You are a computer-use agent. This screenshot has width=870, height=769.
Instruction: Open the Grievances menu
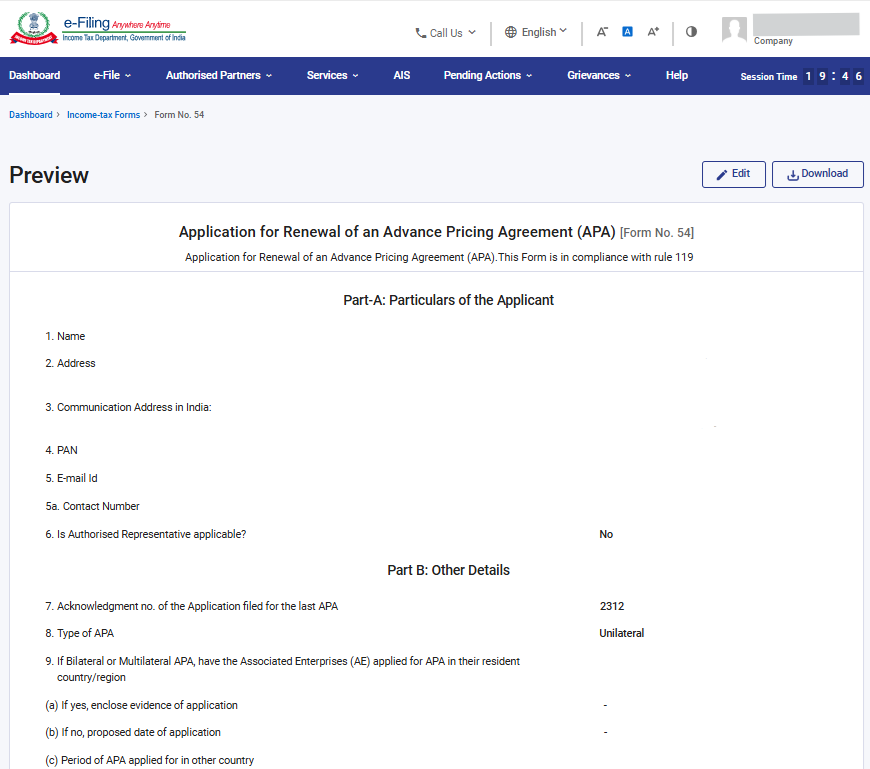tap(598, 75)
